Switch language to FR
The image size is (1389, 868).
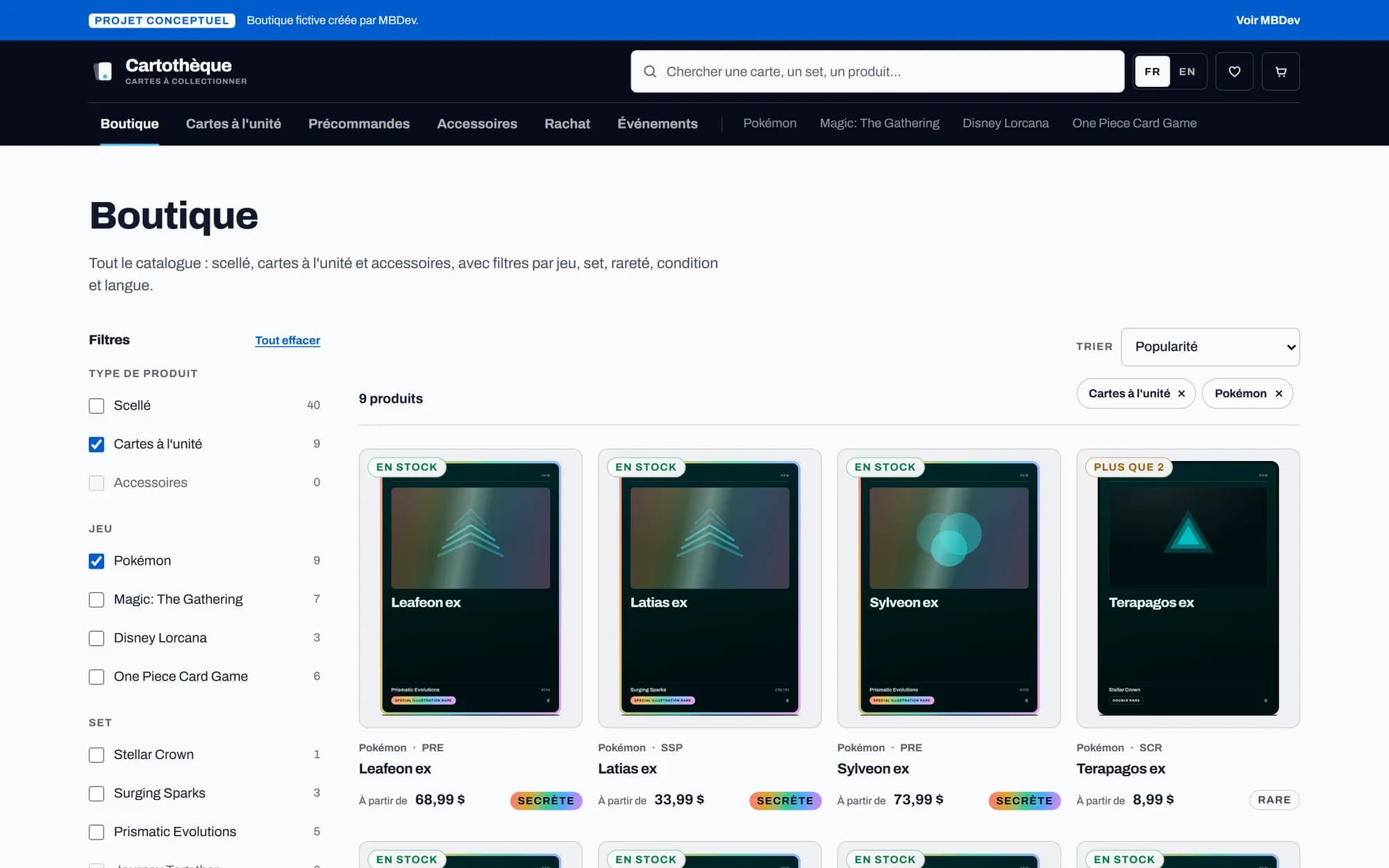(x=1152, y=72)
